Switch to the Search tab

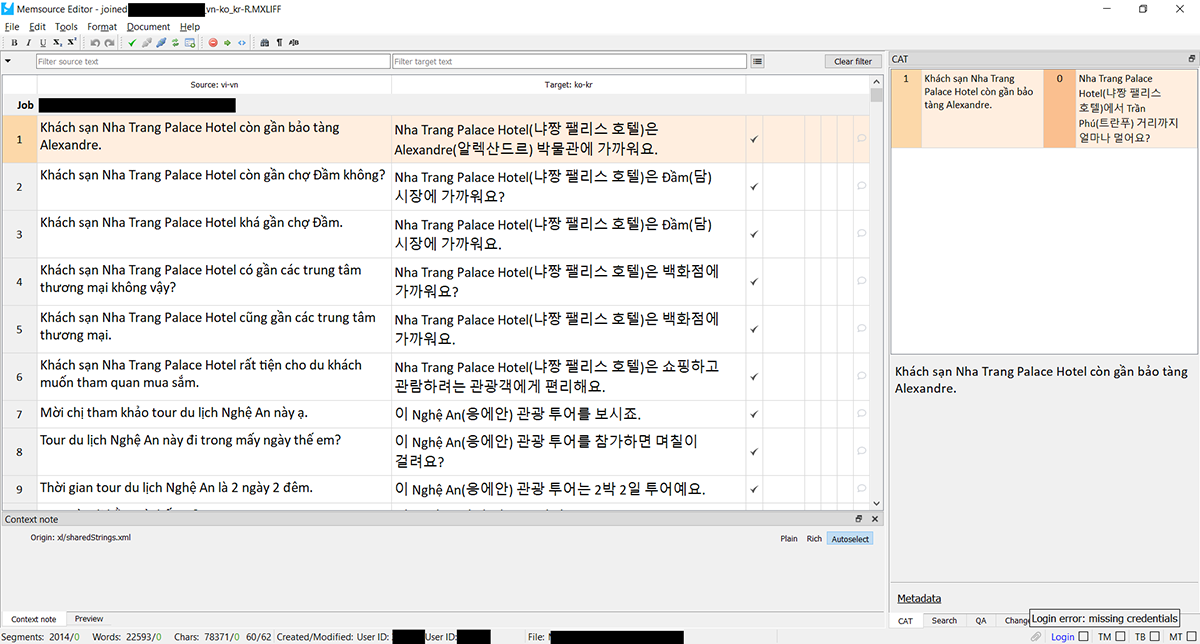[944, 621]
